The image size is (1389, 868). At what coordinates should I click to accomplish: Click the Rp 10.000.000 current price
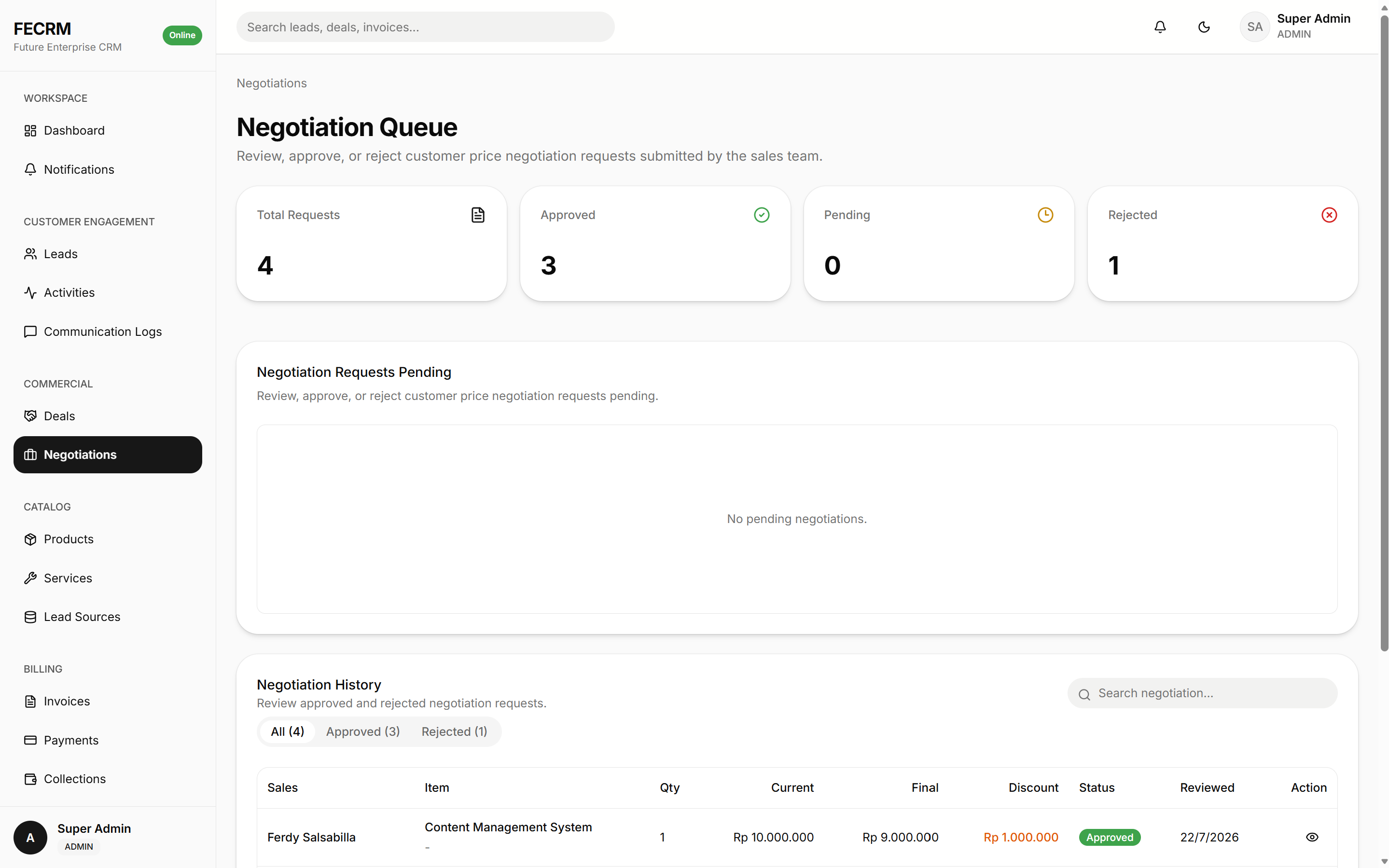click(774, 837)
